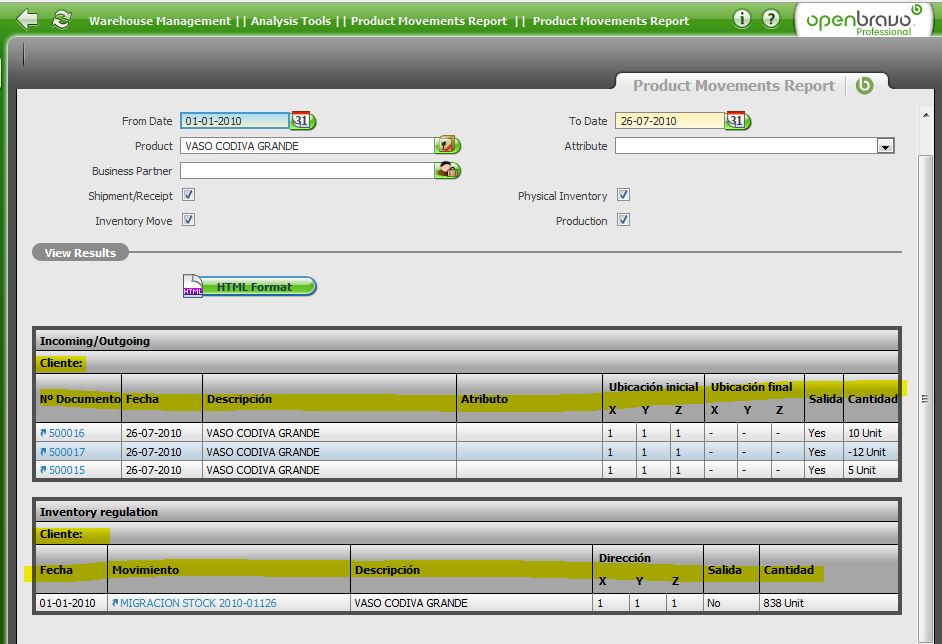Toggle the Physical Inventory checkbox
The width and height of the screenshot is (942, 644).
click(623, 195)
